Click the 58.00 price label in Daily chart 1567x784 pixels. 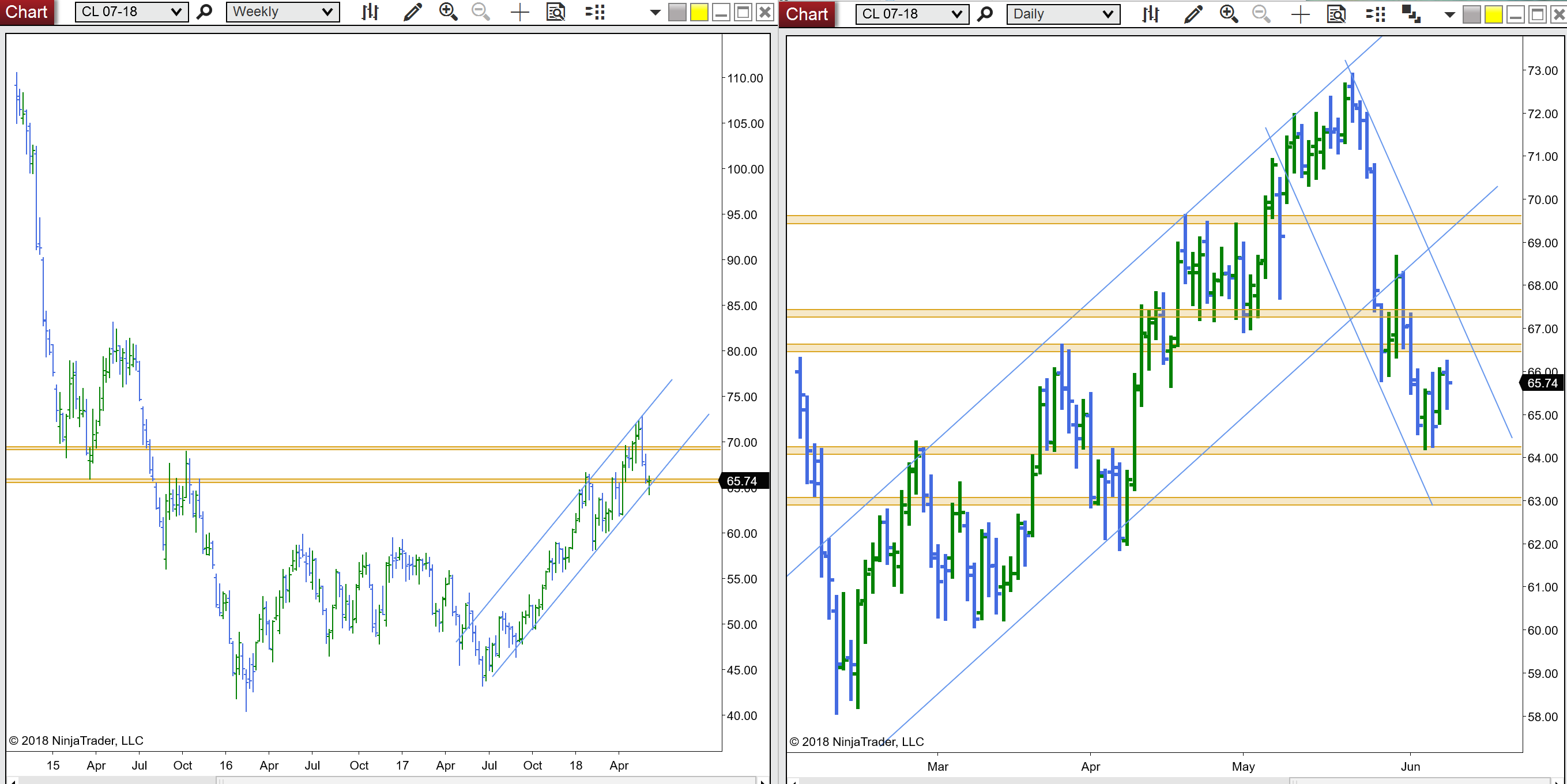click(x=1543, y=717)
